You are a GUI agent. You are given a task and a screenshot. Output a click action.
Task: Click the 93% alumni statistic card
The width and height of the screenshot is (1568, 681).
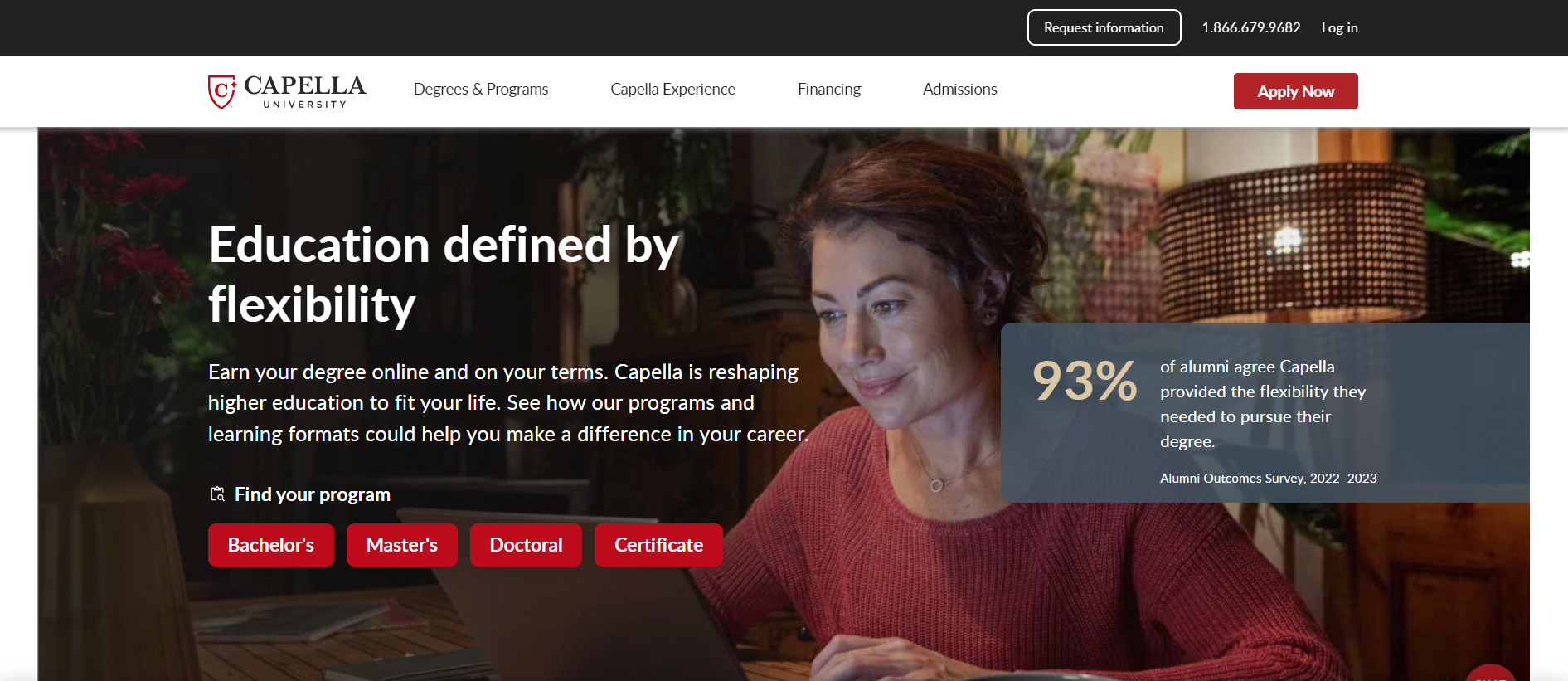1265,412
